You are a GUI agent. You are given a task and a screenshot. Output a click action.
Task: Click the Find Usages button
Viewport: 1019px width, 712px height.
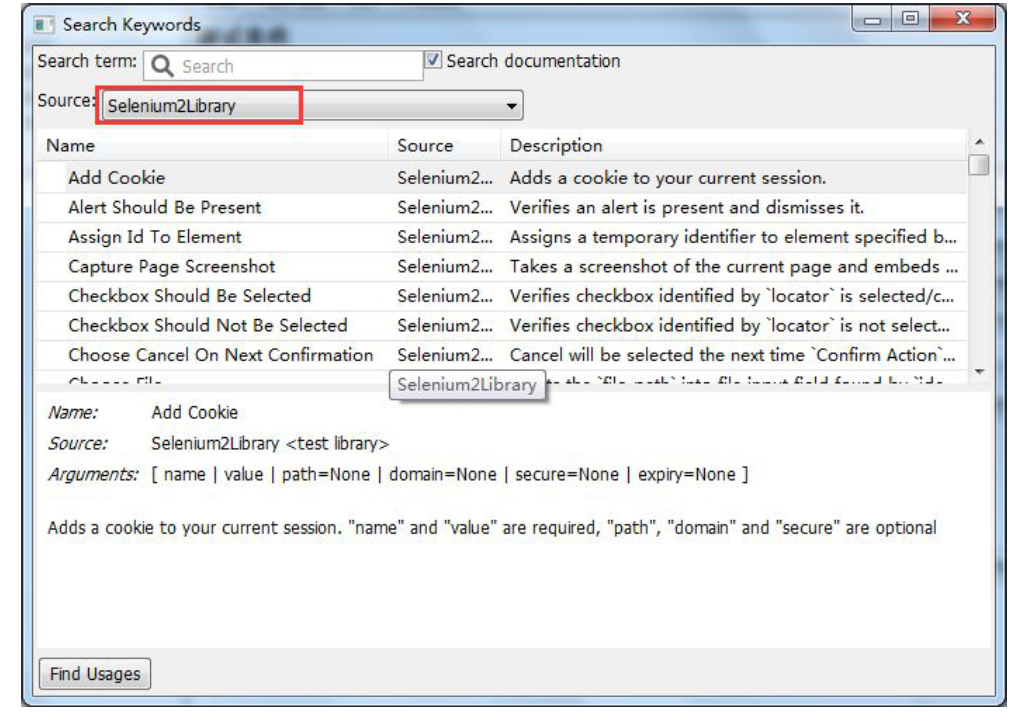tap(95, 674)
